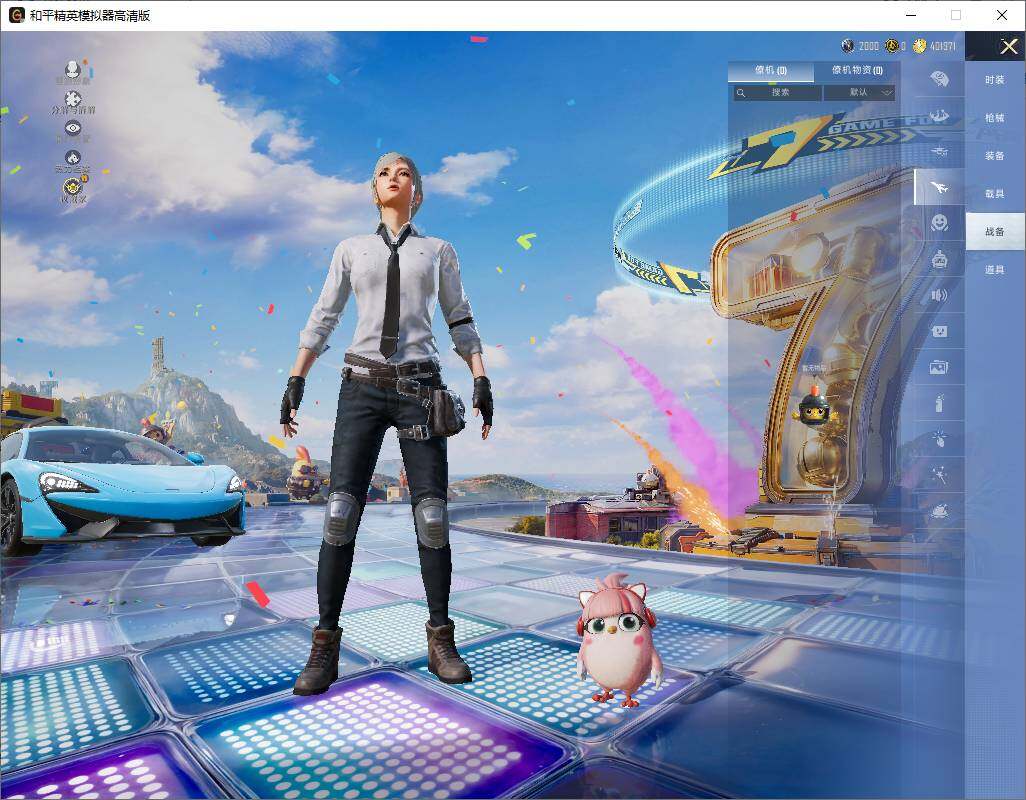Click the gold coin balance 401971
This screenshot has width=1026, height=800.
934,46
